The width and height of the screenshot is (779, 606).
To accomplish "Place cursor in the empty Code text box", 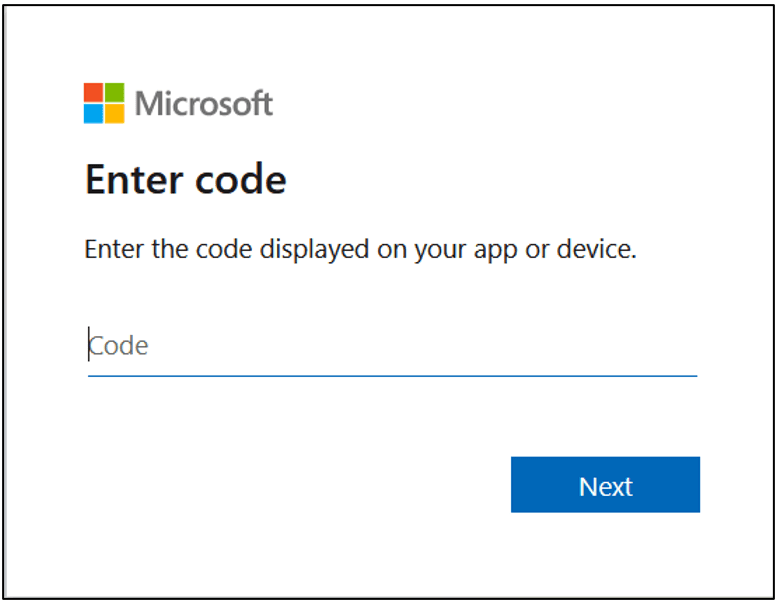I will (x=392, y=346).
